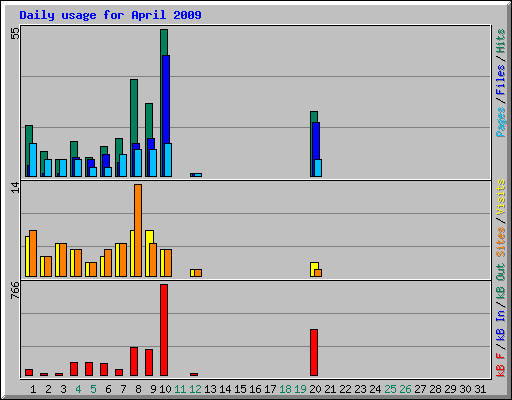Click the day label "8" on x-axis
The height and width of the screenshot is (400, 512).
point(138,389)
